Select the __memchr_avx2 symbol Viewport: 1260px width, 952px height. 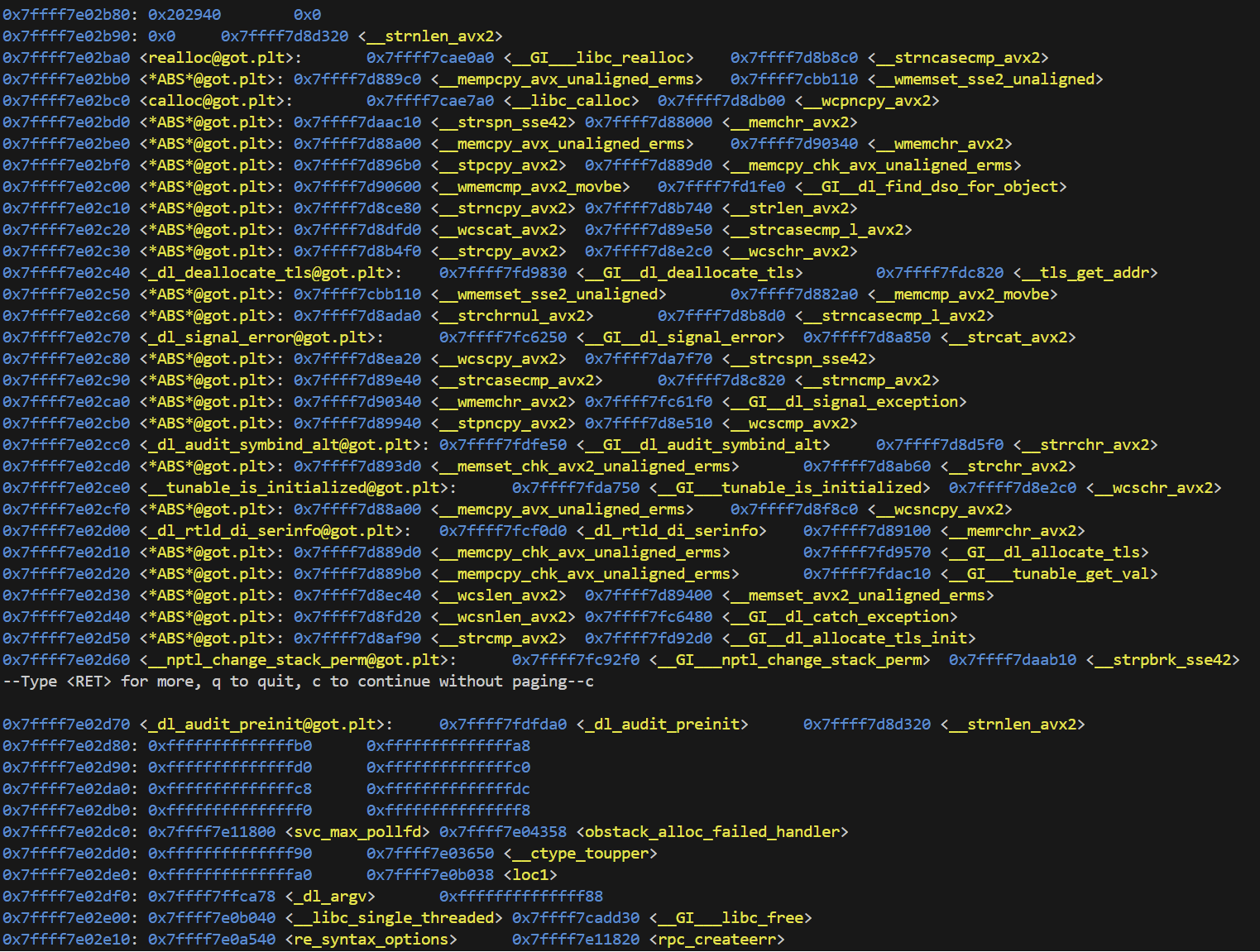[789, 122]
